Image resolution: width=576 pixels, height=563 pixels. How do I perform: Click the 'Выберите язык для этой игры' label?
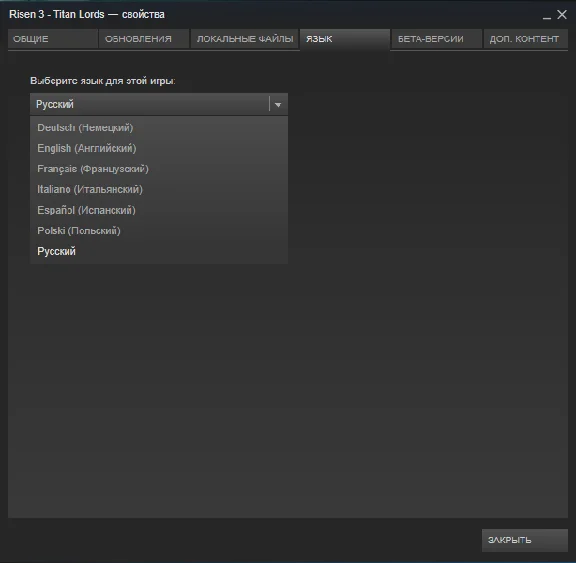click(x=102, y=81)
